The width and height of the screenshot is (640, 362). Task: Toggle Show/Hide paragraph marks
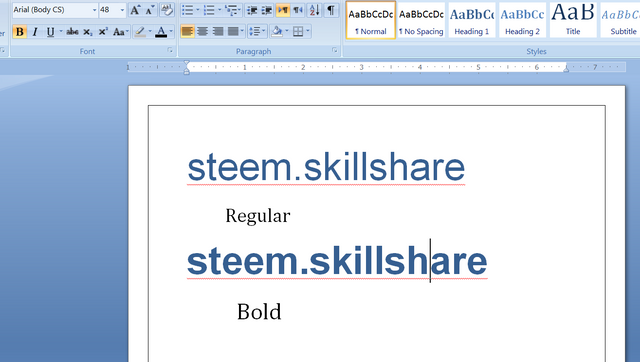pos(331,10)
